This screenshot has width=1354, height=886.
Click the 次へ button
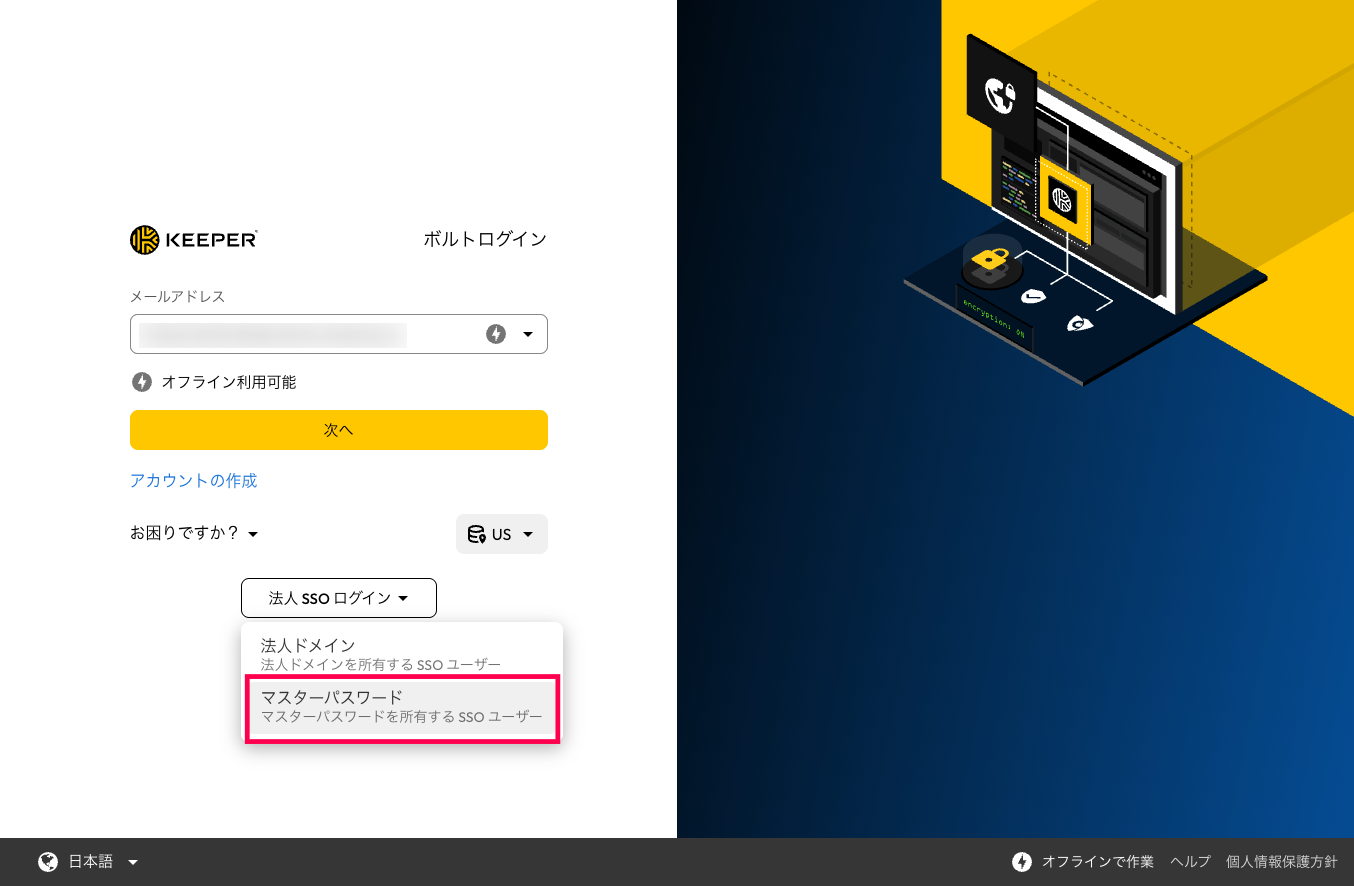339,429
